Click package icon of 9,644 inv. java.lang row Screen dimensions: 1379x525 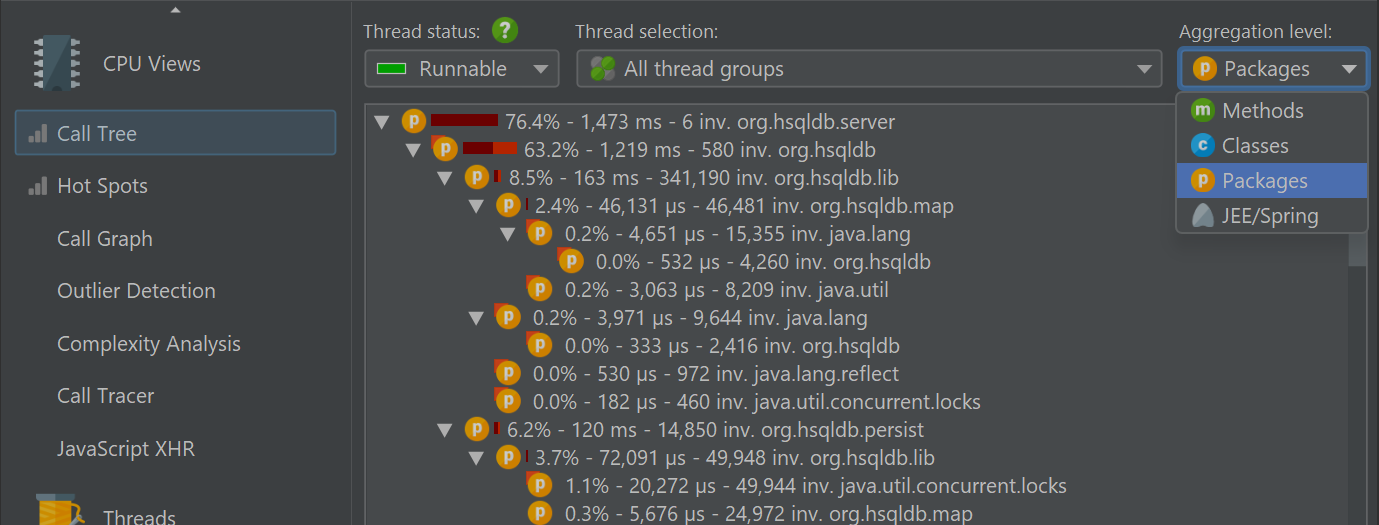pos(508,318)
